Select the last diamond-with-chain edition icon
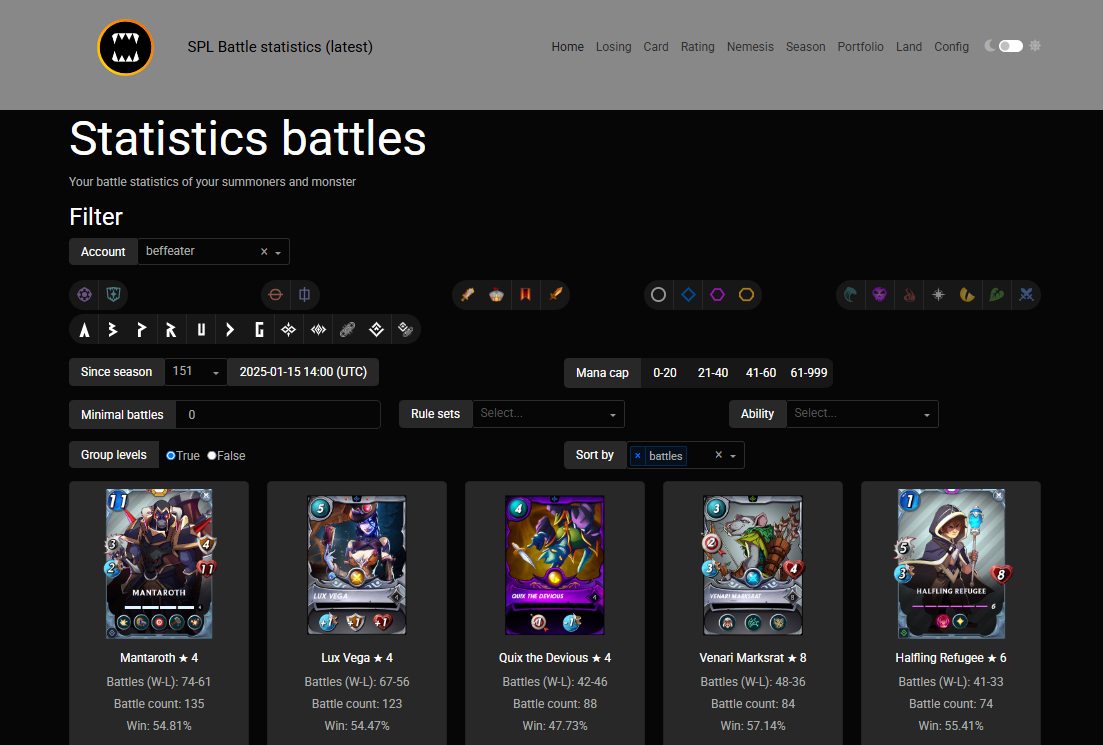The height and width of the screenshot is (745, 1103). pyautogui.click(x=406, y=329)
